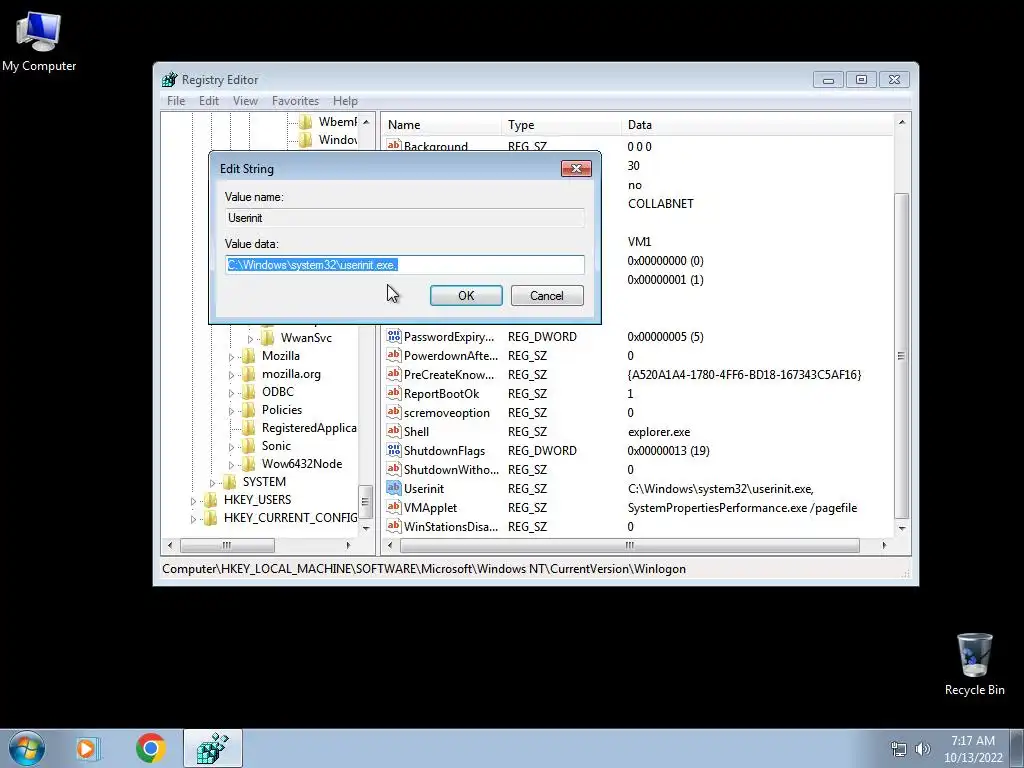Launch Google Chrome from the taskbar
Image resolution: width=1024 pixels, height=768 pixels.
click(150, 748)
